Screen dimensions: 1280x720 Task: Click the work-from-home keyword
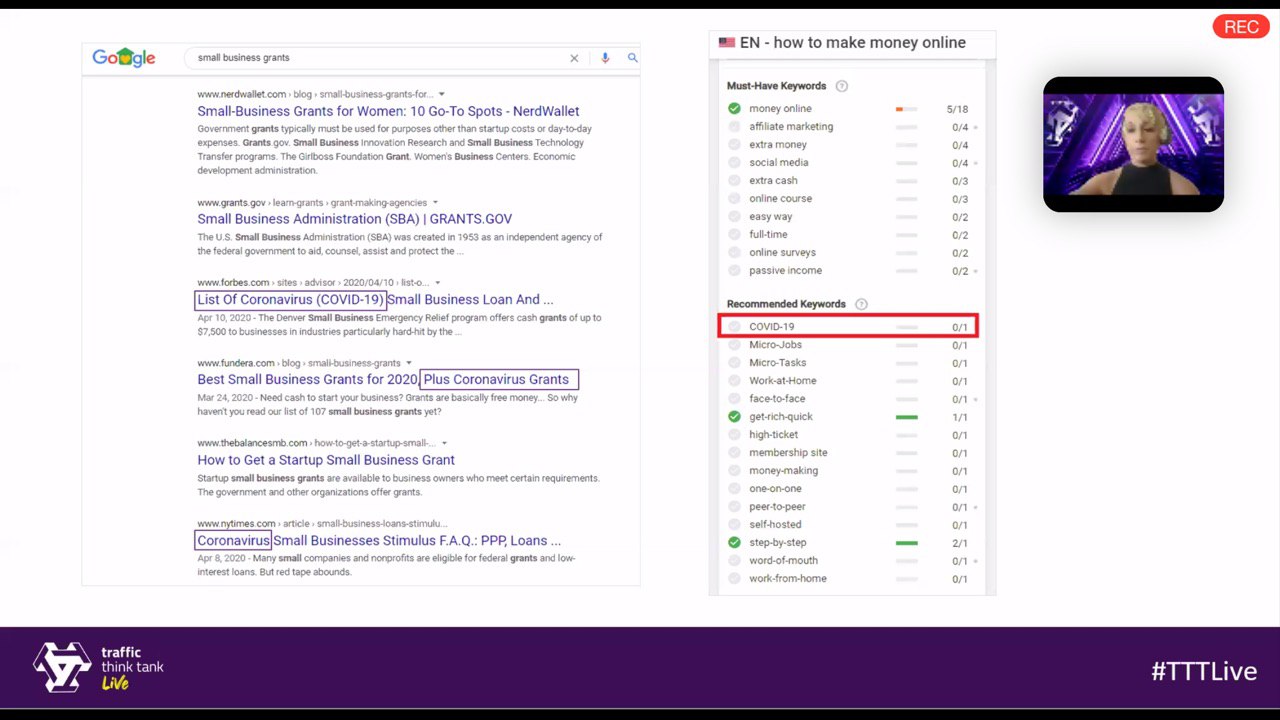[787, 579]
